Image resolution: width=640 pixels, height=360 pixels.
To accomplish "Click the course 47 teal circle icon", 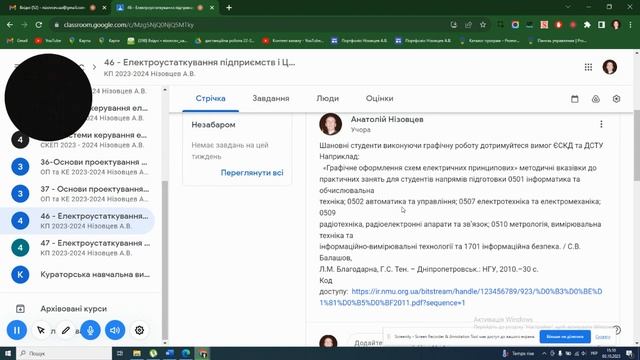I will coord(20,247).
